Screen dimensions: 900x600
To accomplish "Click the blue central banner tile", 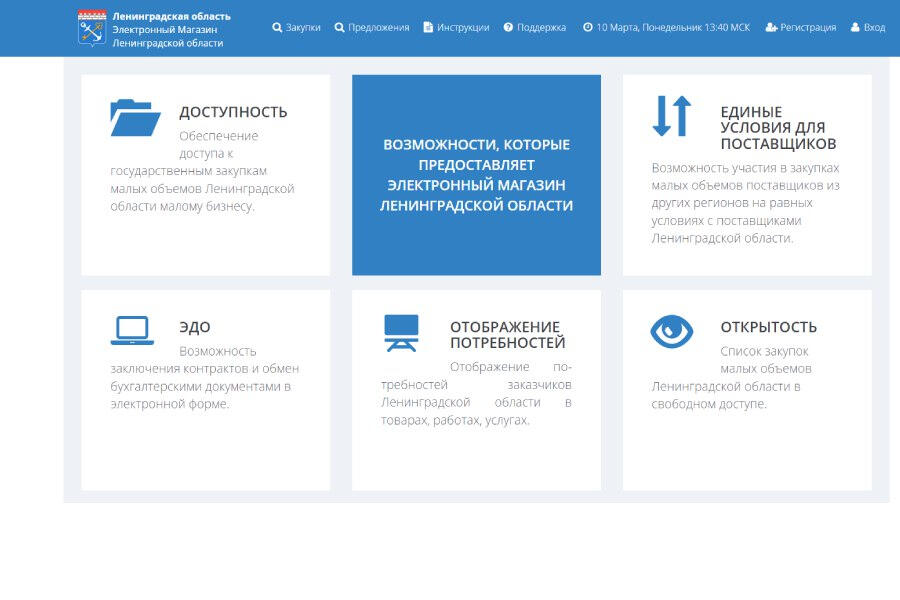I will [x=476, y=175].
